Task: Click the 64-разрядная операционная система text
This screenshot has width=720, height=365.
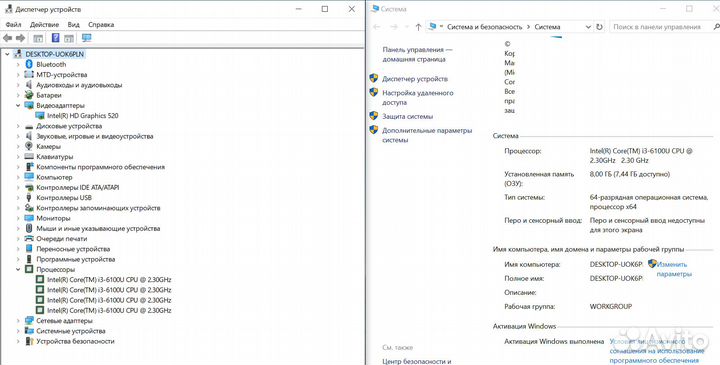Action: point(648,197)
